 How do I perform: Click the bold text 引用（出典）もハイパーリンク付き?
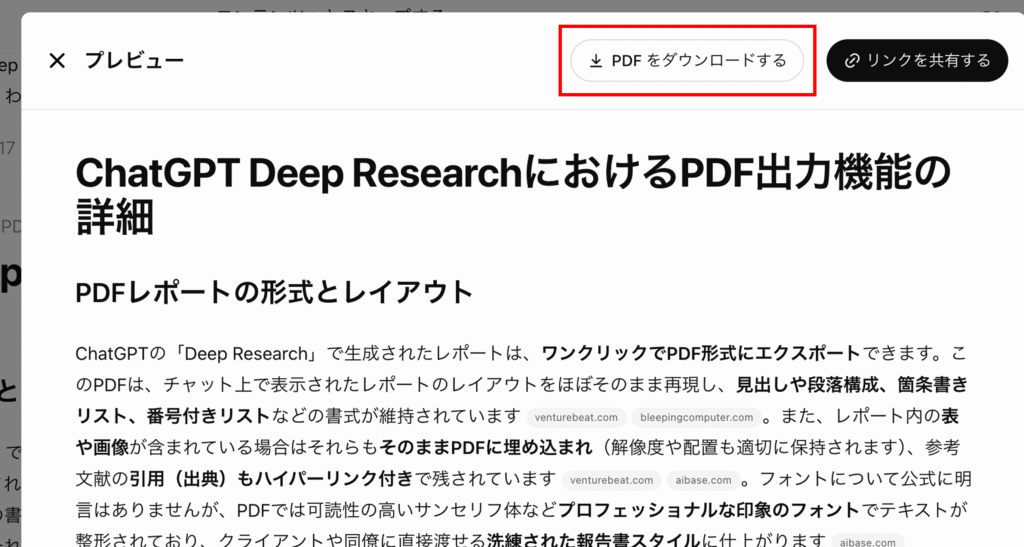pyautogui.click(x=271, y=479)
